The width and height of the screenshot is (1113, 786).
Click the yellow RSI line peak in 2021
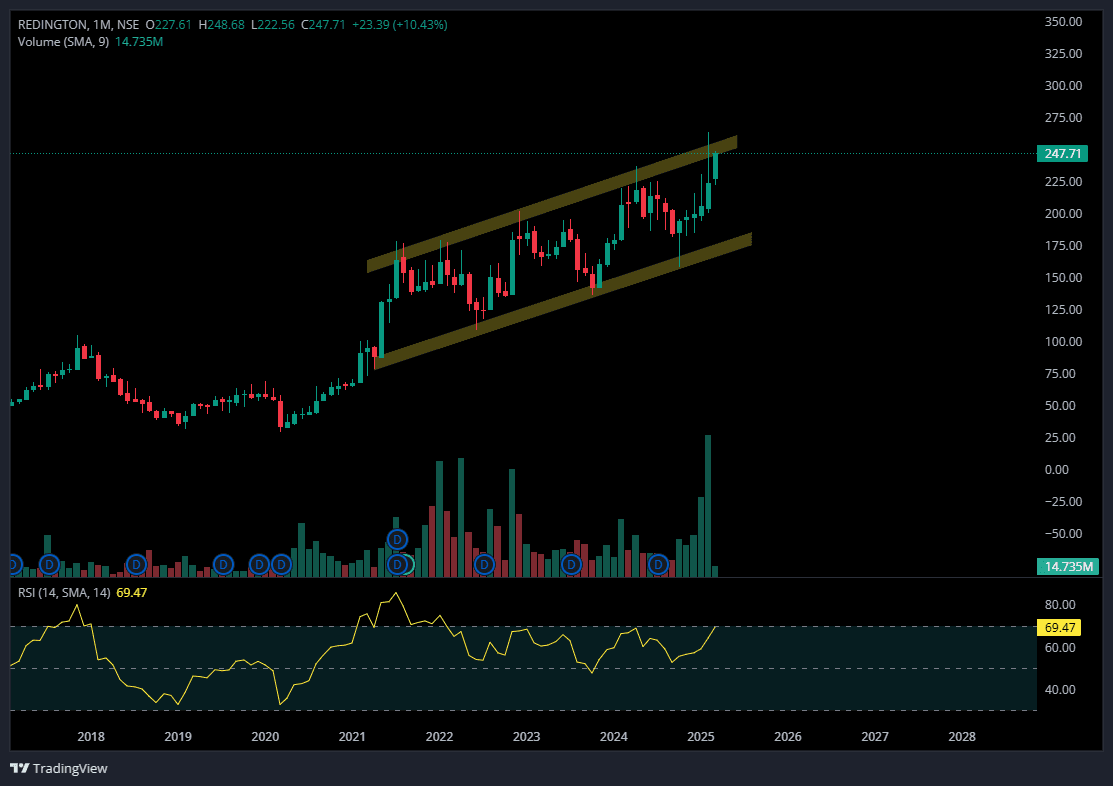(396, 594)
